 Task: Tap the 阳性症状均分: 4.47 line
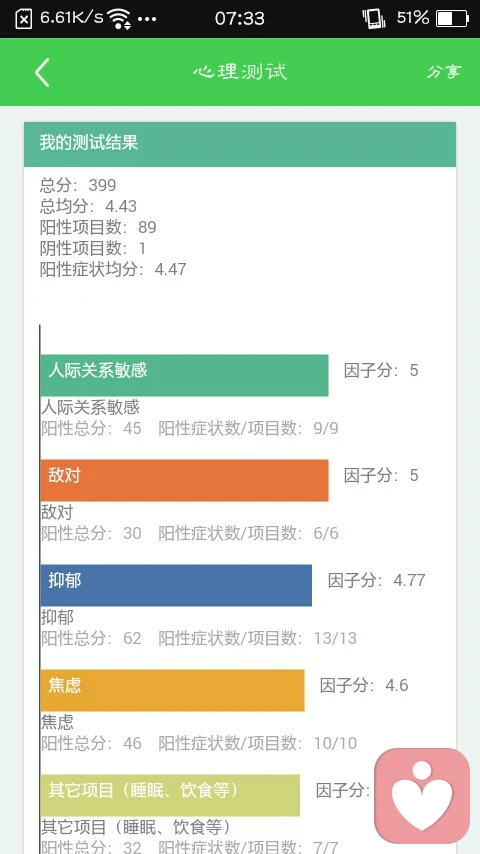pyautogui.click(x=113, y=269)
